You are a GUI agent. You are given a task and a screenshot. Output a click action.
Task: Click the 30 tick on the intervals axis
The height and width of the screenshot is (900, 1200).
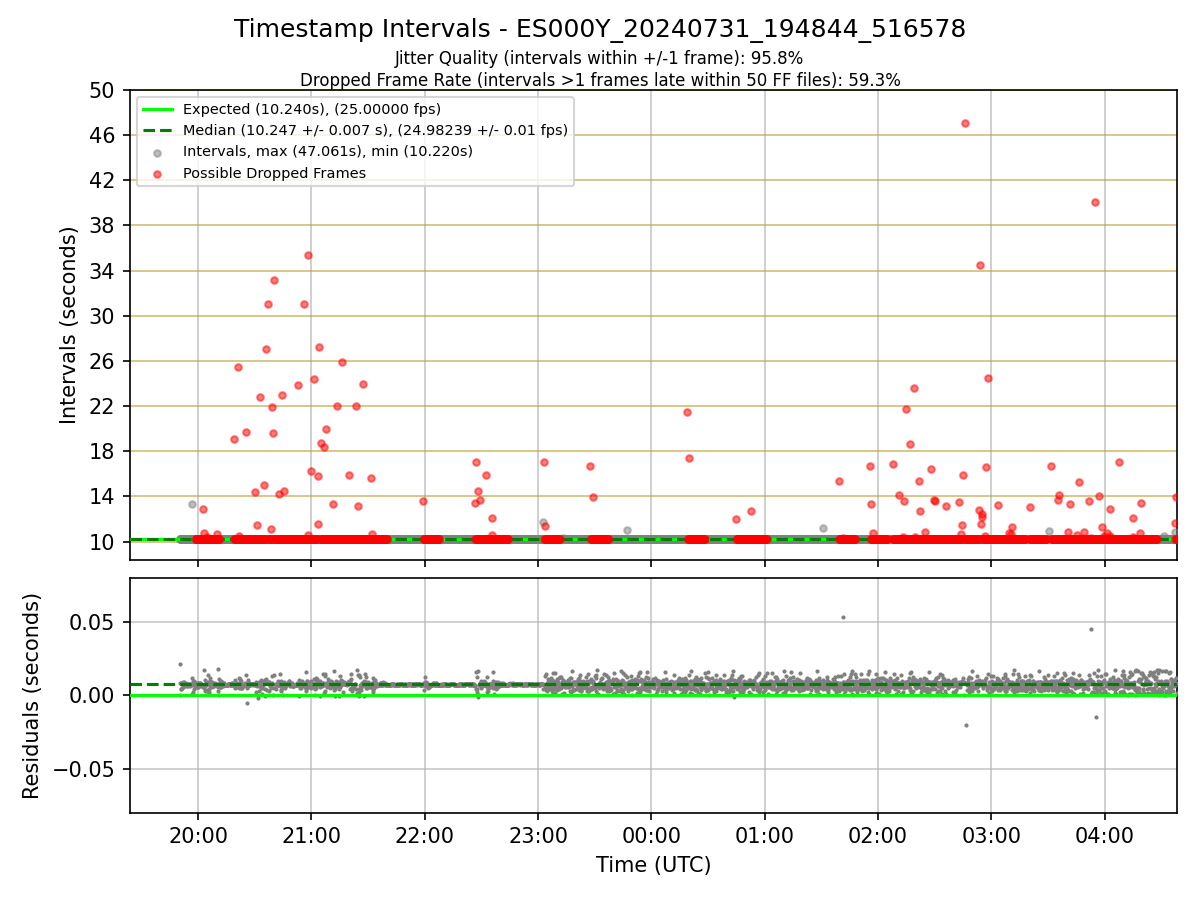tap(104, 316)
